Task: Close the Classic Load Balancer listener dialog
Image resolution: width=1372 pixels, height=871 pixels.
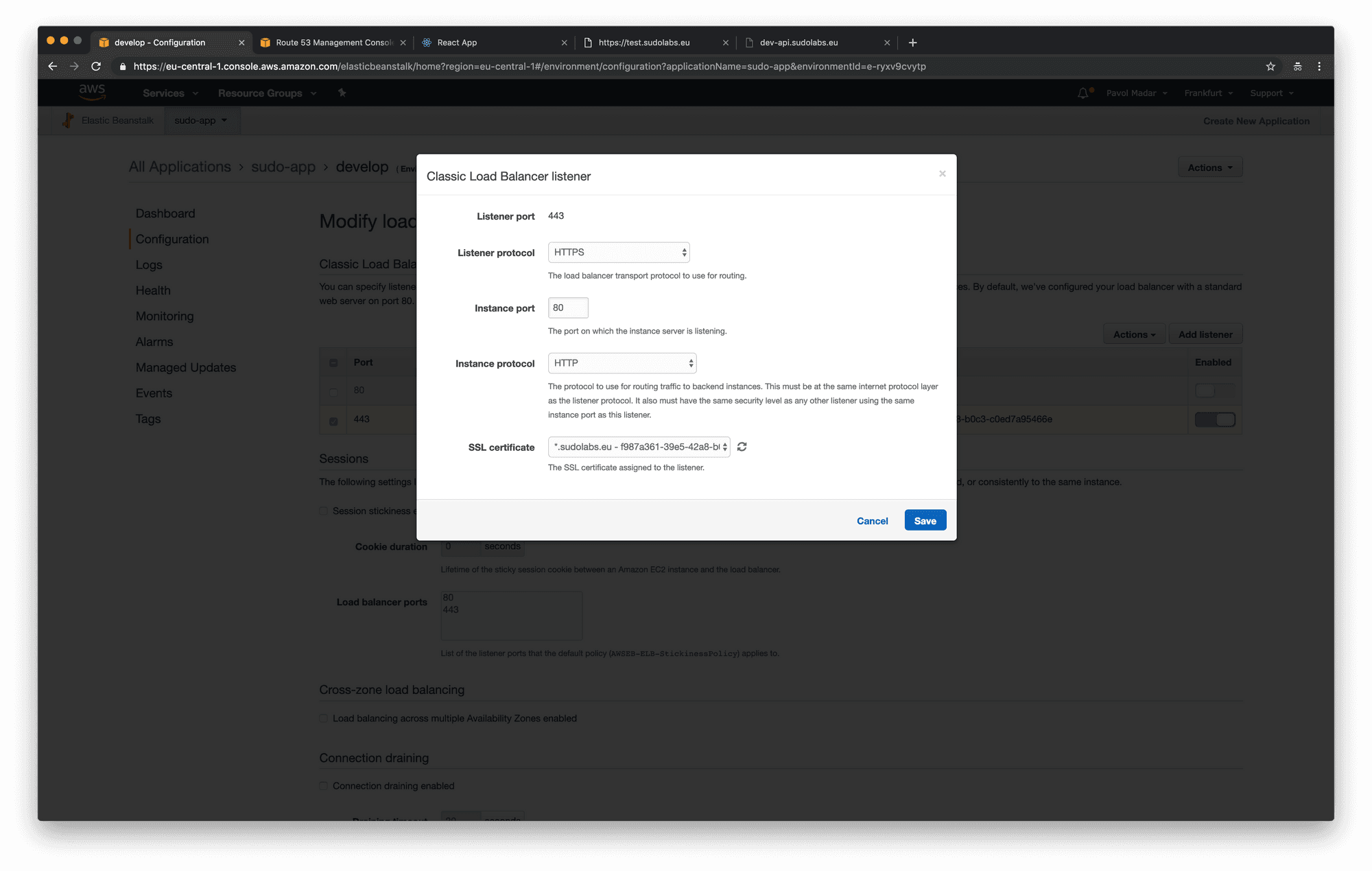Action: click(x=942, y=174)
